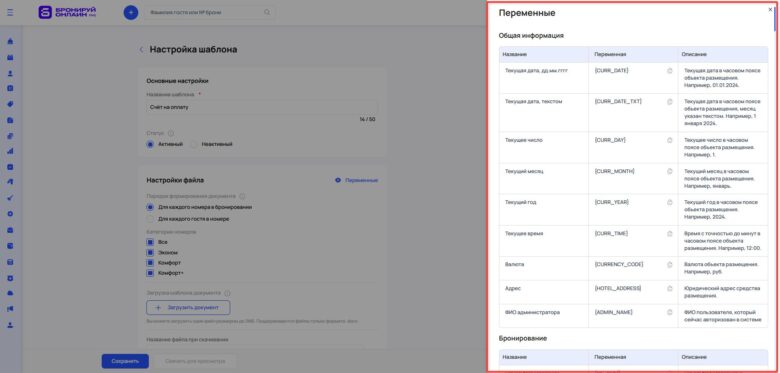
Task: Open the Переменные link with eye icon
Action: click(356, 180)
